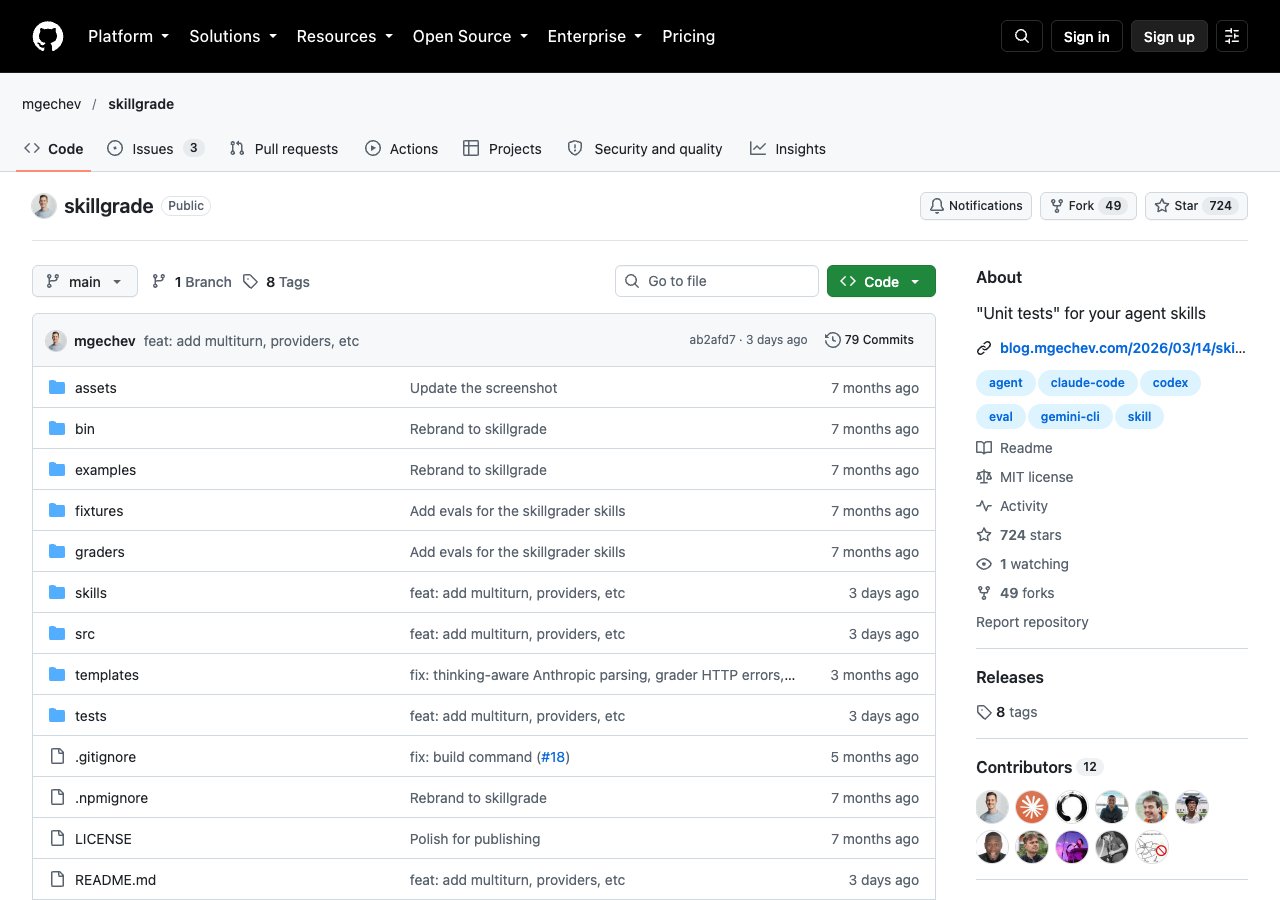View 79 Commits history
The height and width of the screenshot is (900, 1280).
pyautogui.click(x=869, y=340)
